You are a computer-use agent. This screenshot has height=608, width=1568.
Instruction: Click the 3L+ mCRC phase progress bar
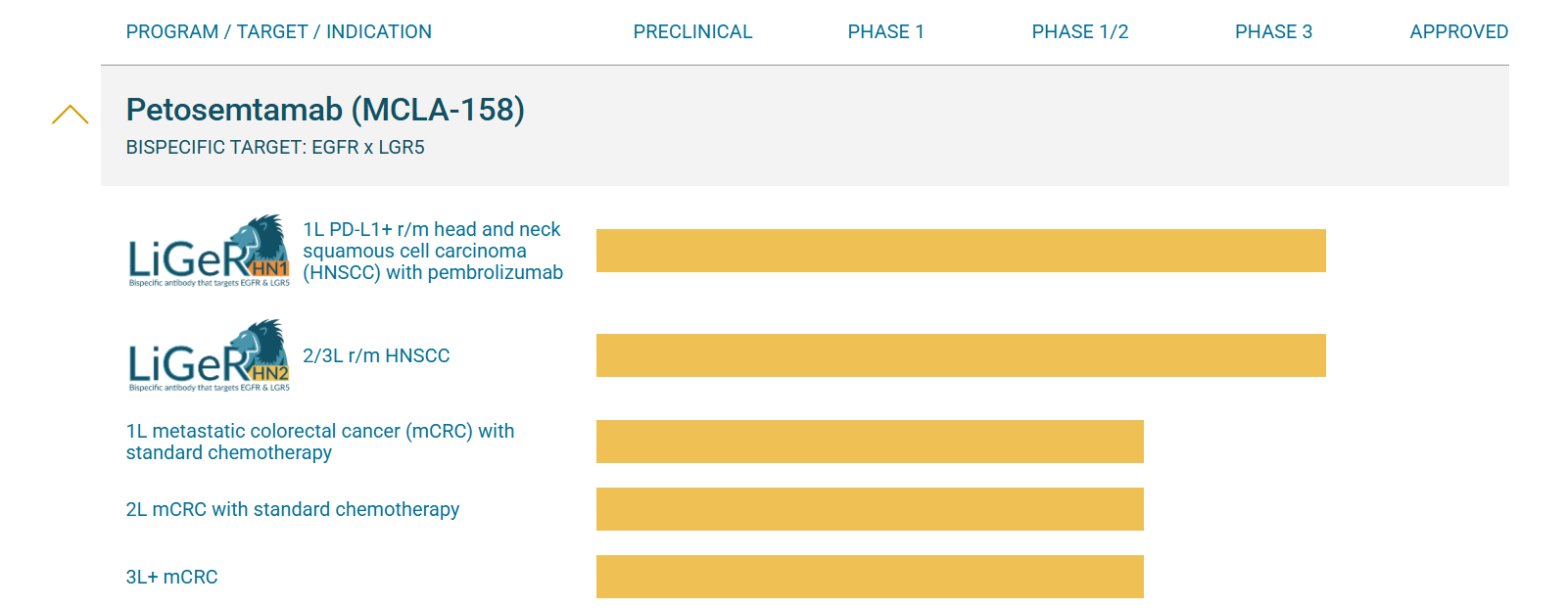(x=870, y=577)
